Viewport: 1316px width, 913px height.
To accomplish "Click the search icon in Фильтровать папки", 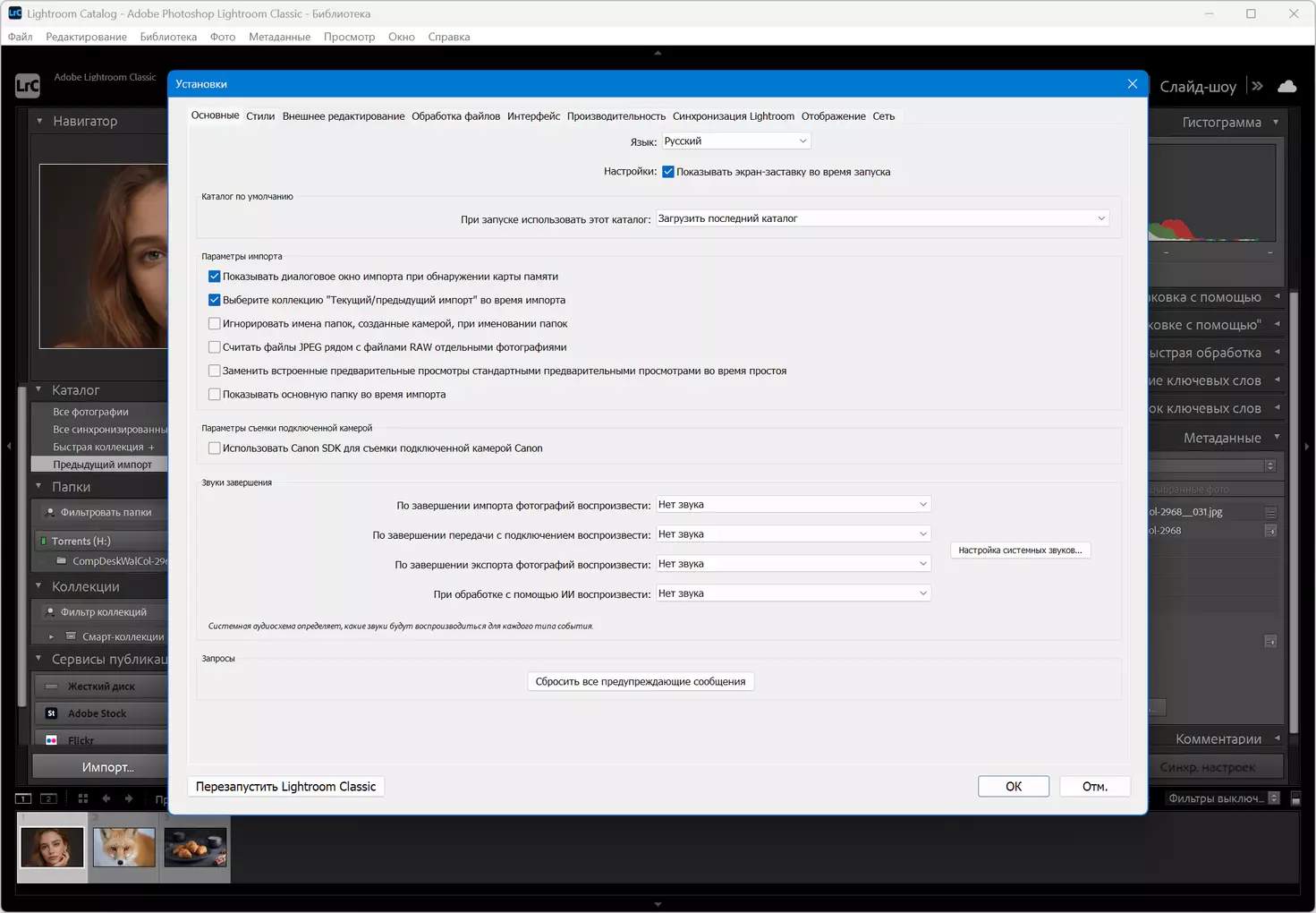I will (50, 513).
